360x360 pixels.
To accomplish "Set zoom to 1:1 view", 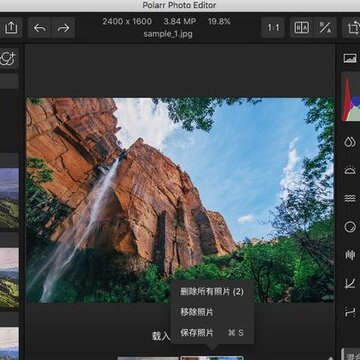I will point(273,28).
